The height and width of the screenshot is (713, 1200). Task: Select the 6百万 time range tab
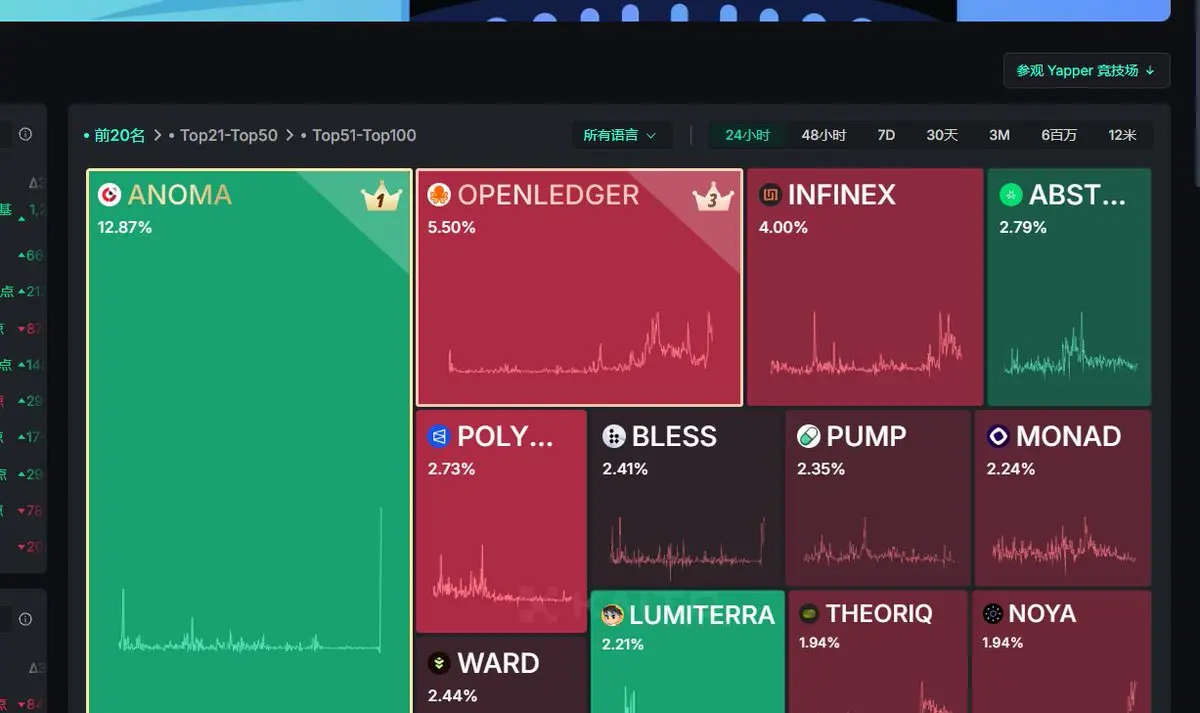click(1059, 135)
